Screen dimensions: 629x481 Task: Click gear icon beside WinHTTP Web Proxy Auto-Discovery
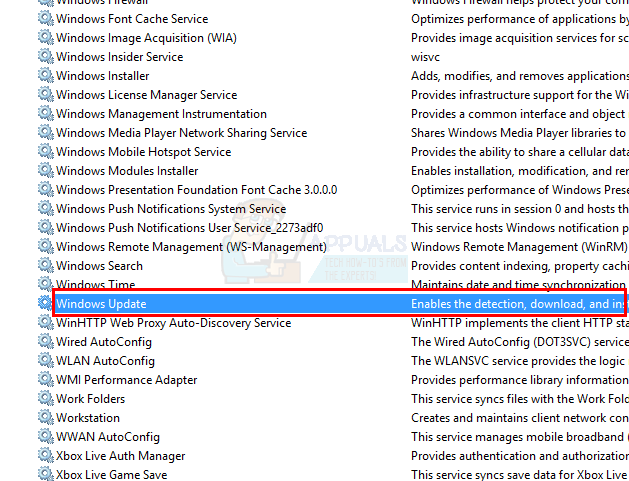tap(46, 323)
